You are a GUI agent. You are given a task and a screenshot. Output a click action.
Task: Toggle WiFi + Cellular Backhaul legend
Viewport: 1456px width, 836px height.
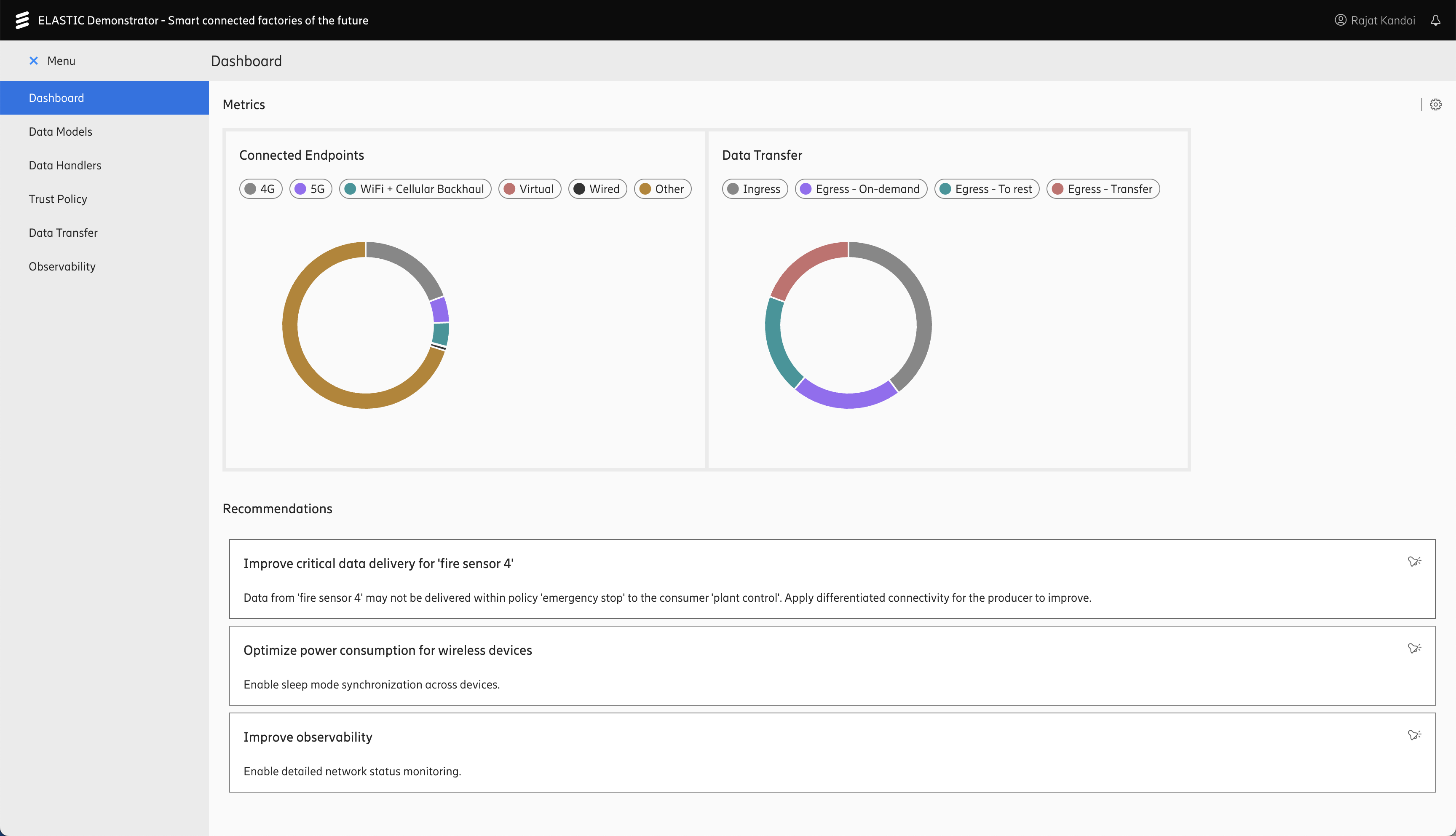(415, 189)
